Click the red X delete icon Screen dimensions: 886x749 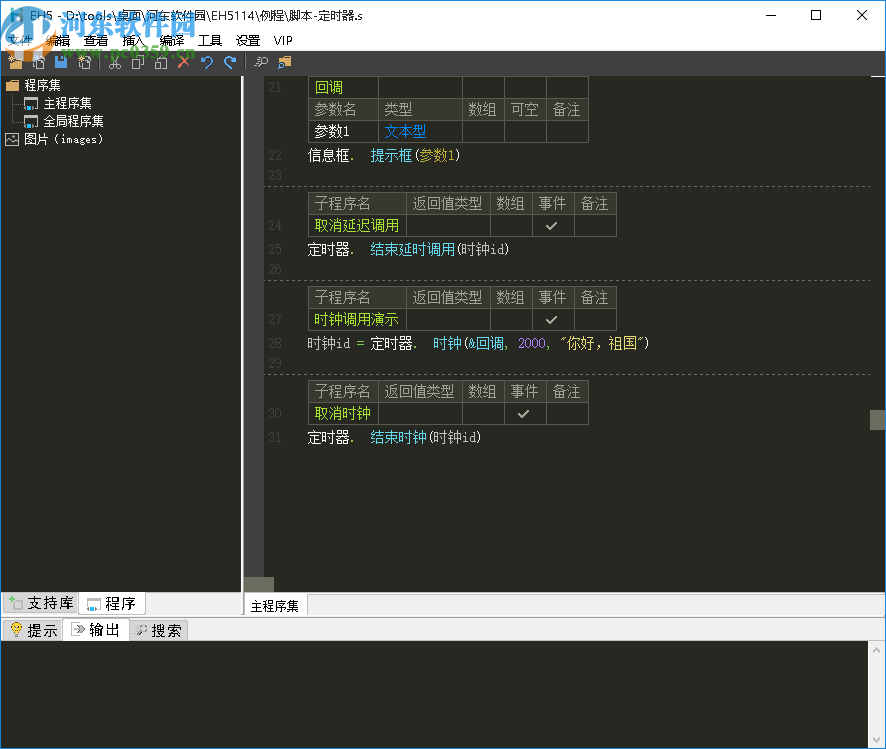click(x=183, y=62)
